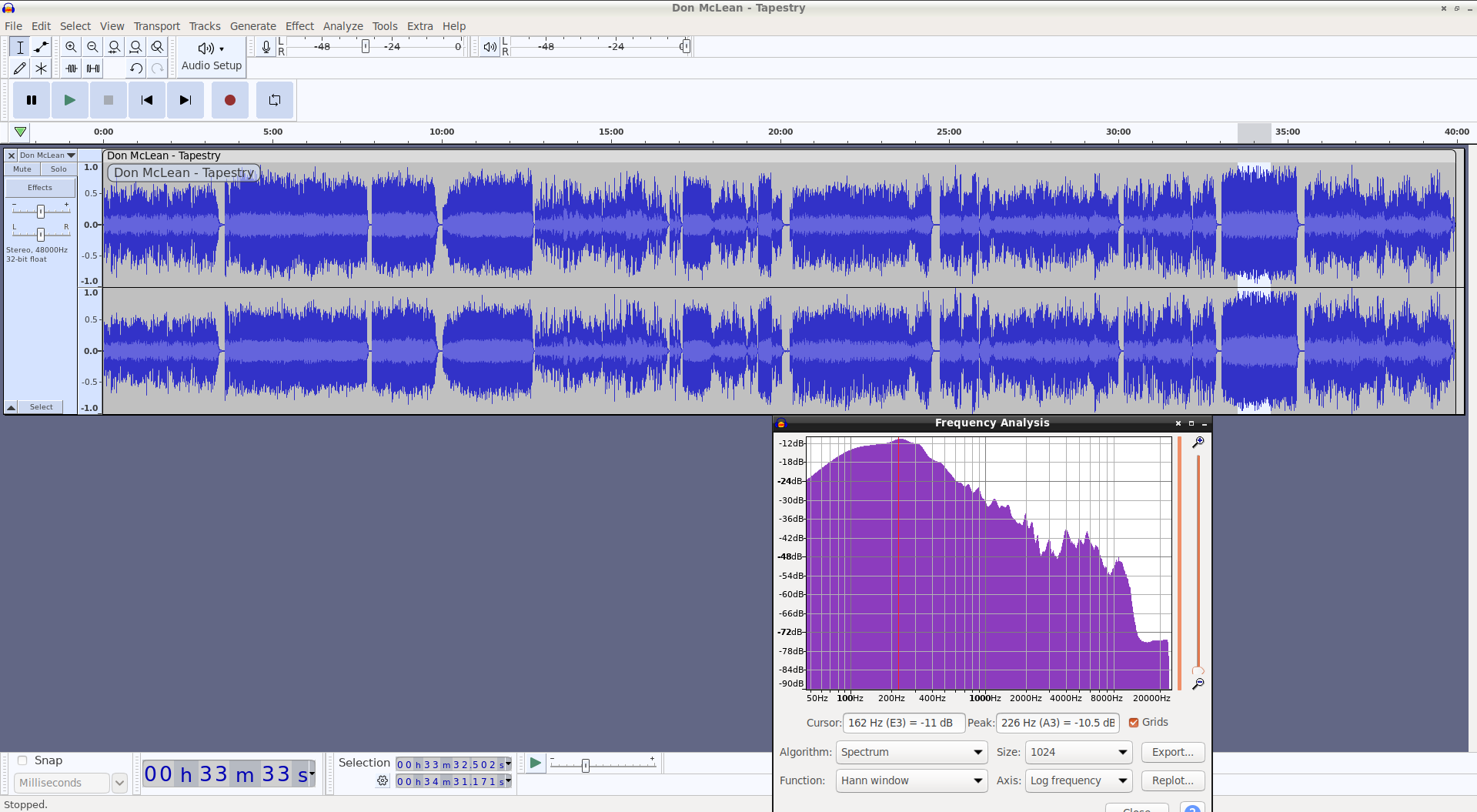The height and width of the screenshot is (812, 1477).
Task: Select the Draw pencil tool
Action: coord(20,69)
